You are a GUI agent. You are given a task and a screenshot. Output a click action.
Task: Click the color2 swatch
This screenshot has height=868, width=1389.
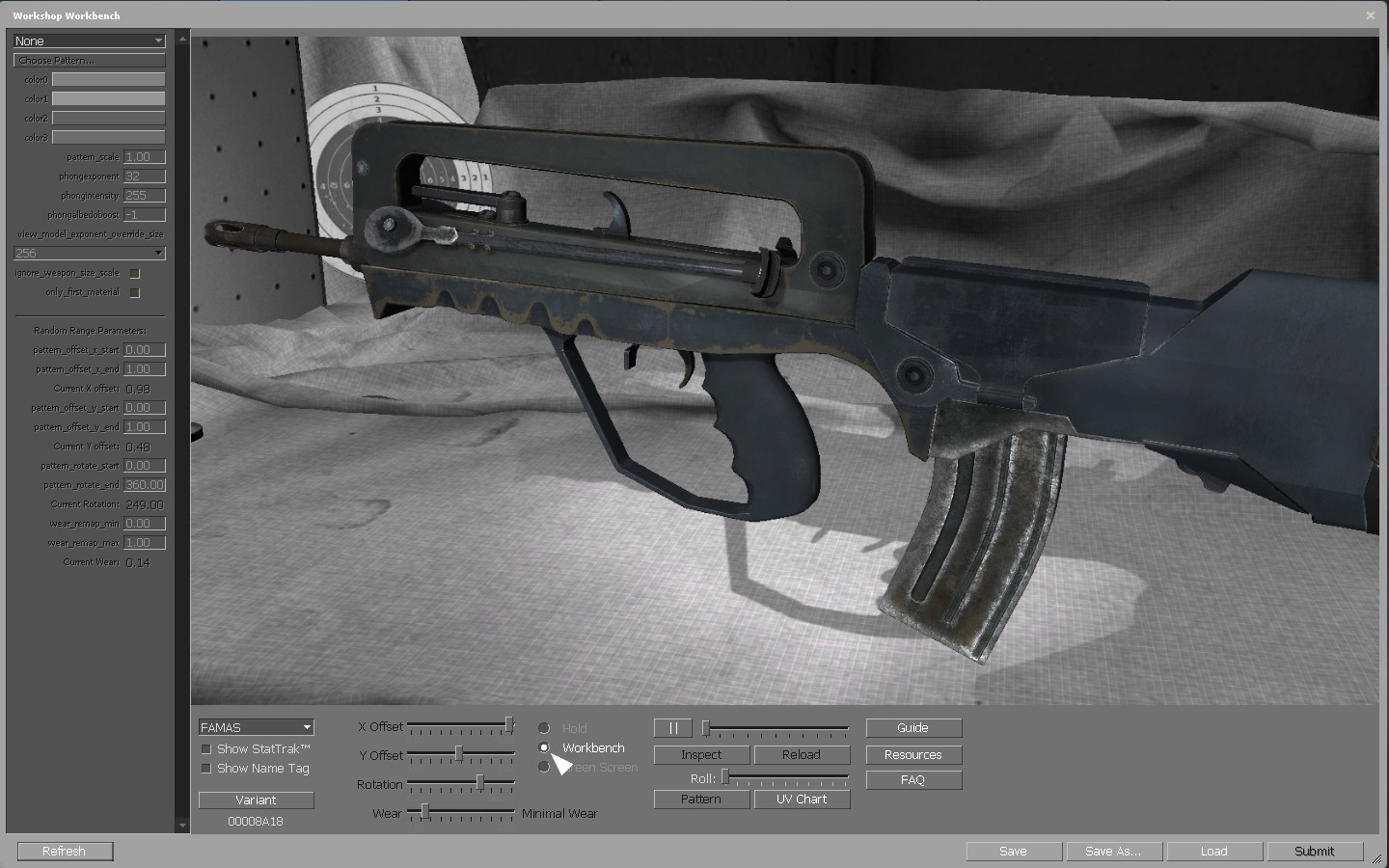tap(108, 118)
